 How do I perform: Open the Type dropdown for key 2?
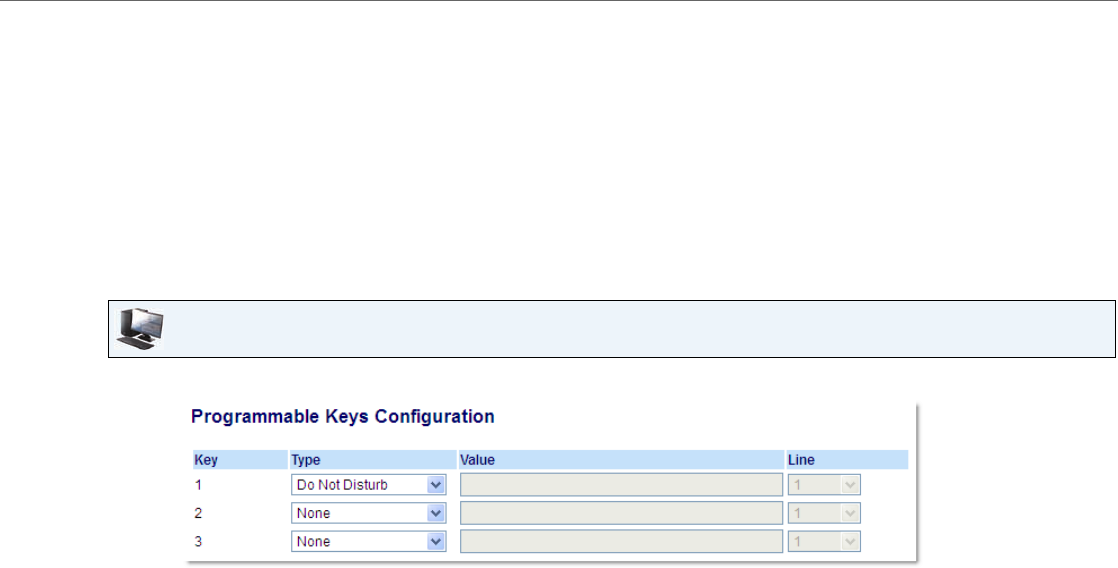[369, 513]
